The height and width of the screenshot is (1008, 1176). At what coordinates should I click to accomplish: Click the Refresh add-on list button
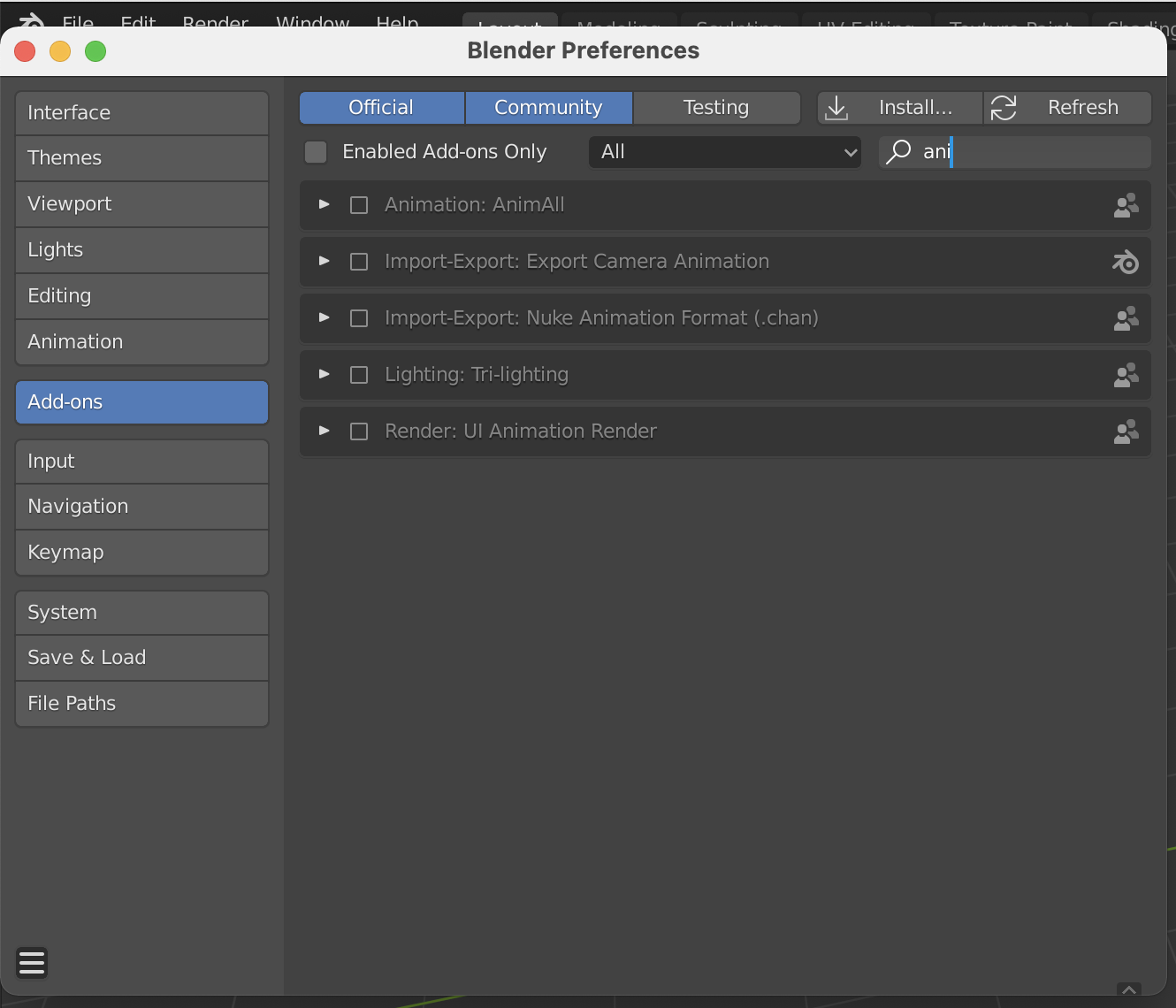[x=1068, y=108]
